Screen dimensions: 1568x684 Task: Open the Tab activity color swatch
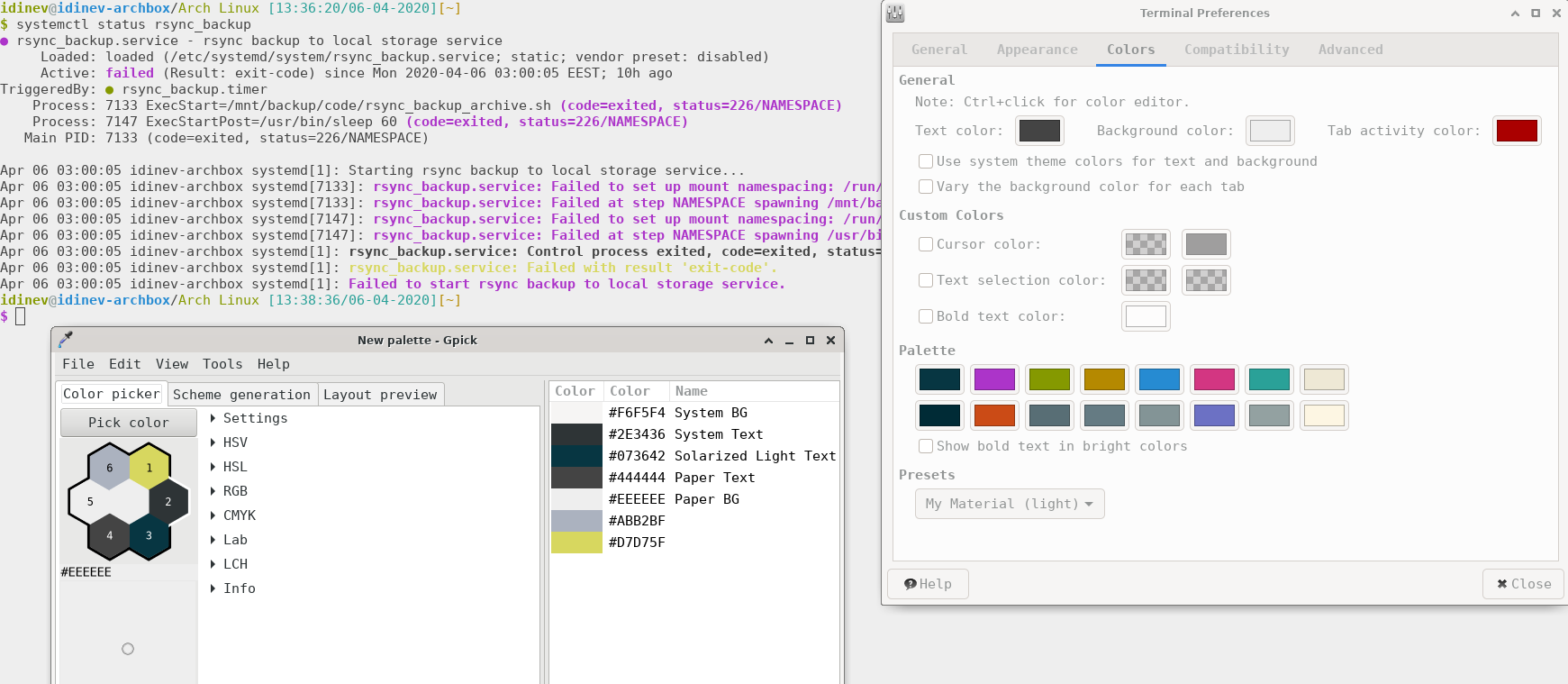pyautogui.click(x=1517, y=131)
